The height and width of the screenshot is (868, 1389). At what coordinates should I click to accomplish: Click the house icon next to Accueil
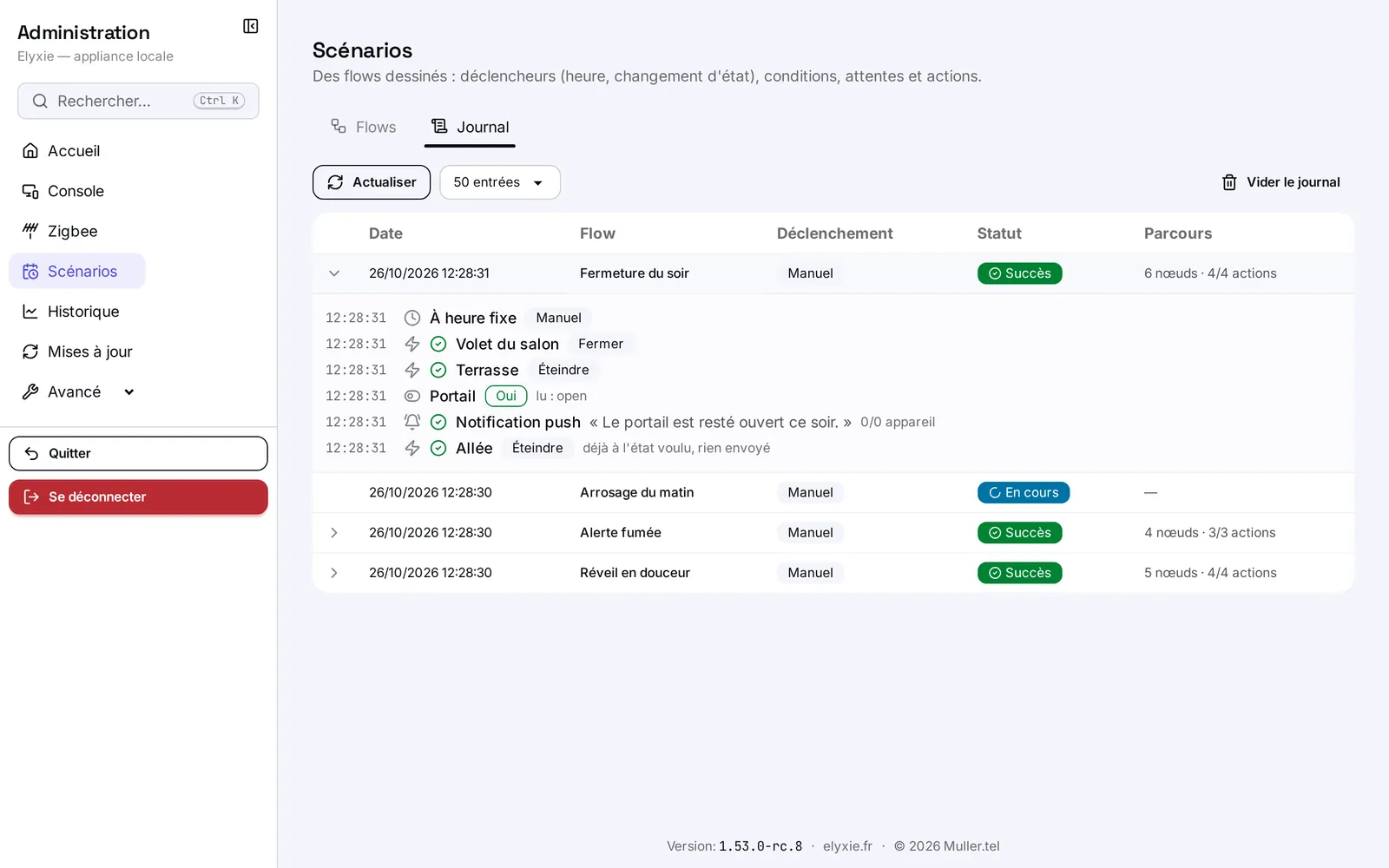pos(30,151)
